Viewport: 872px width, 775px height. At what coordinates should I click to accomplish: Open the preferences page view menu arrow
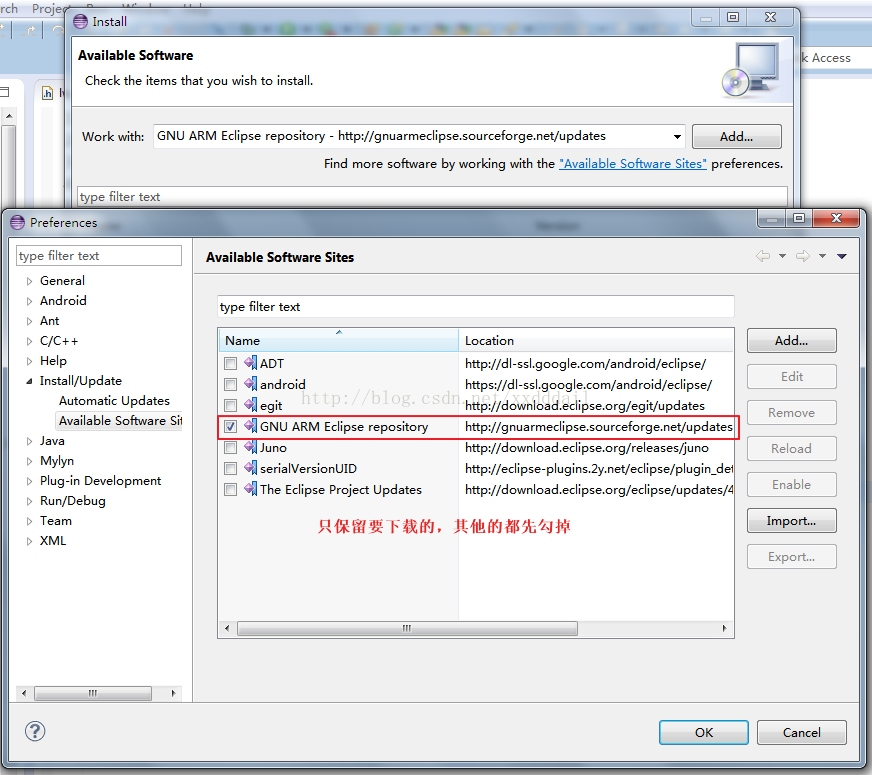(842, 256)
